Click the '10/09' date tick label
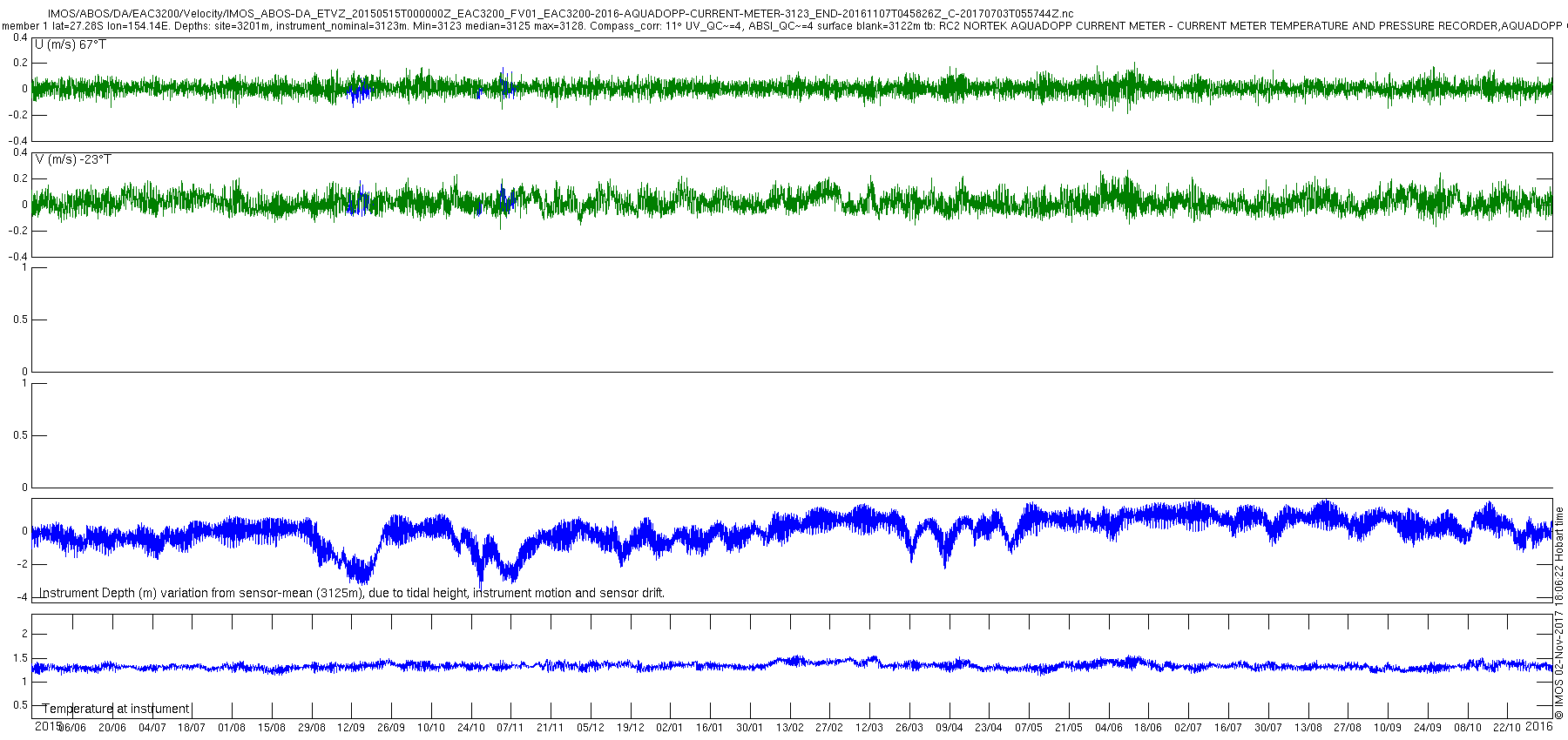The width and height of the screenshot is (1568, 740). [1388, 728]
